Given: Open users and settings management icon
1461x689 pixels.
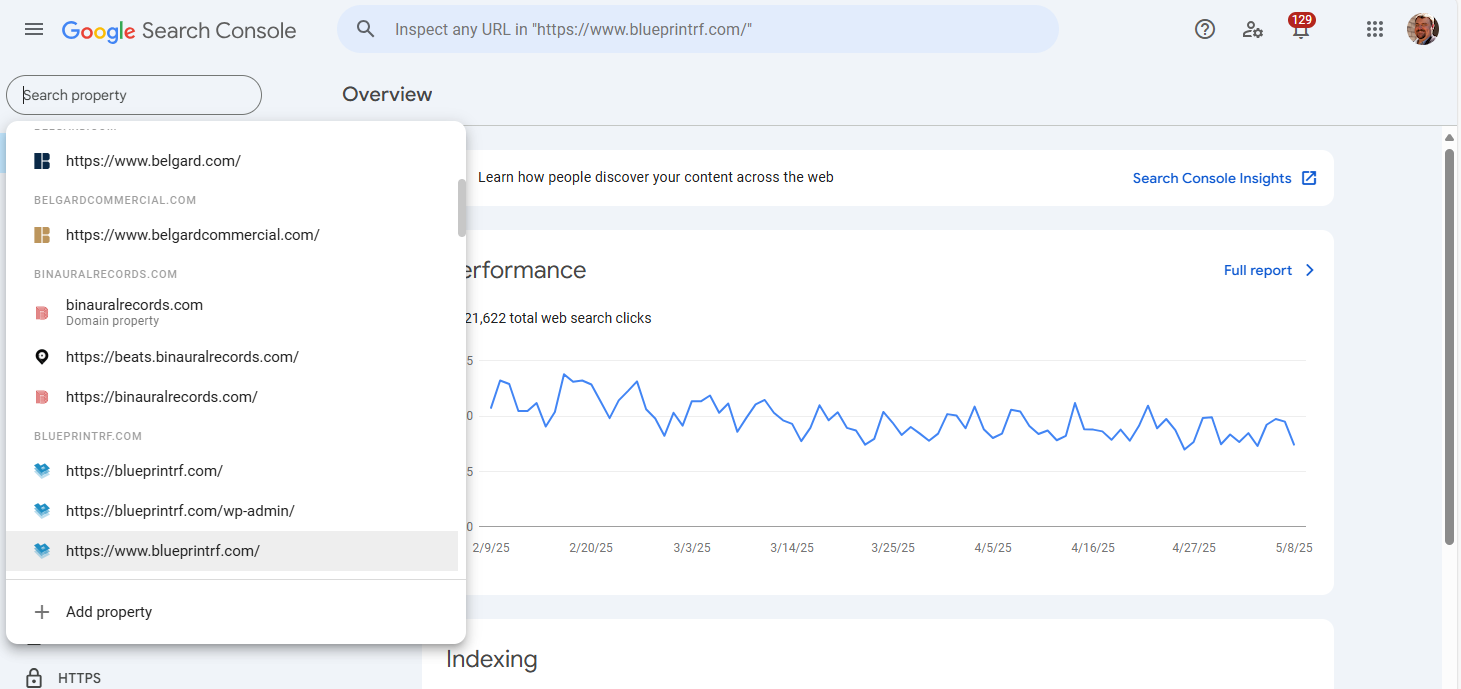Looking at the screenshot, I should pyautogui.click(x=1252, y=30).
